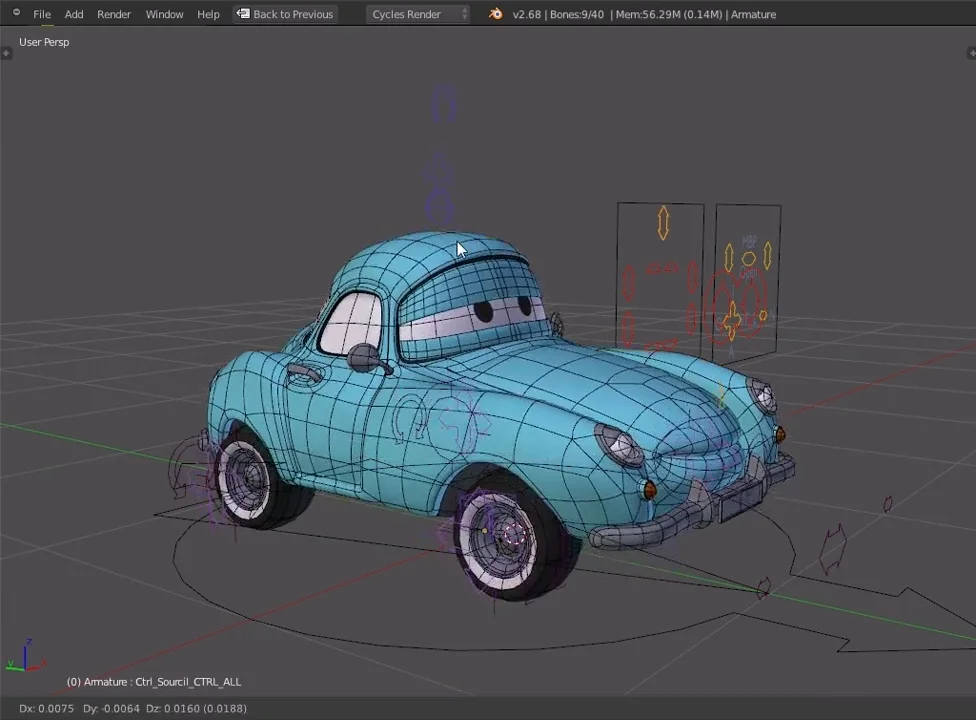Image resolution: width=976 pixels, height=720 pixels.
Task: Click the User Persp view label
Action: (44, 42)
